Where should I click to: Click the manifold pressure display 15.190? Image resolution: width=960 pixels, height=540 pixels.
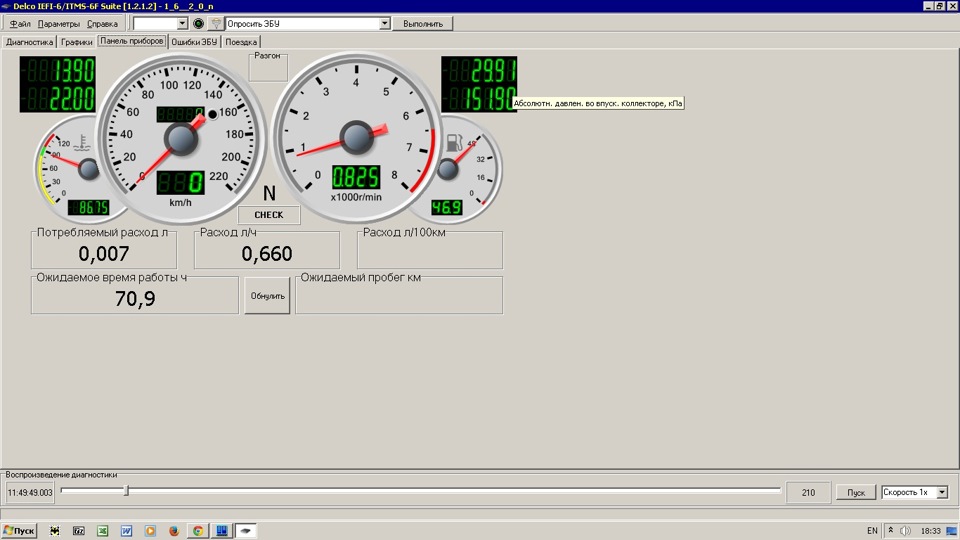[x=479, y=99]
